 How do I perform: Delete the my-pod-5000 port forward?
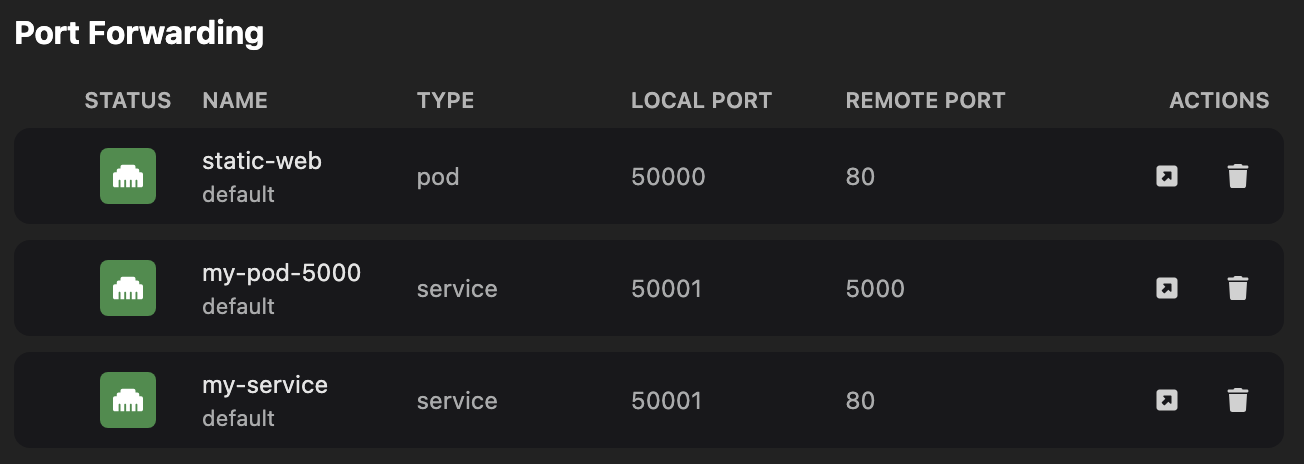pos(1238,289)
